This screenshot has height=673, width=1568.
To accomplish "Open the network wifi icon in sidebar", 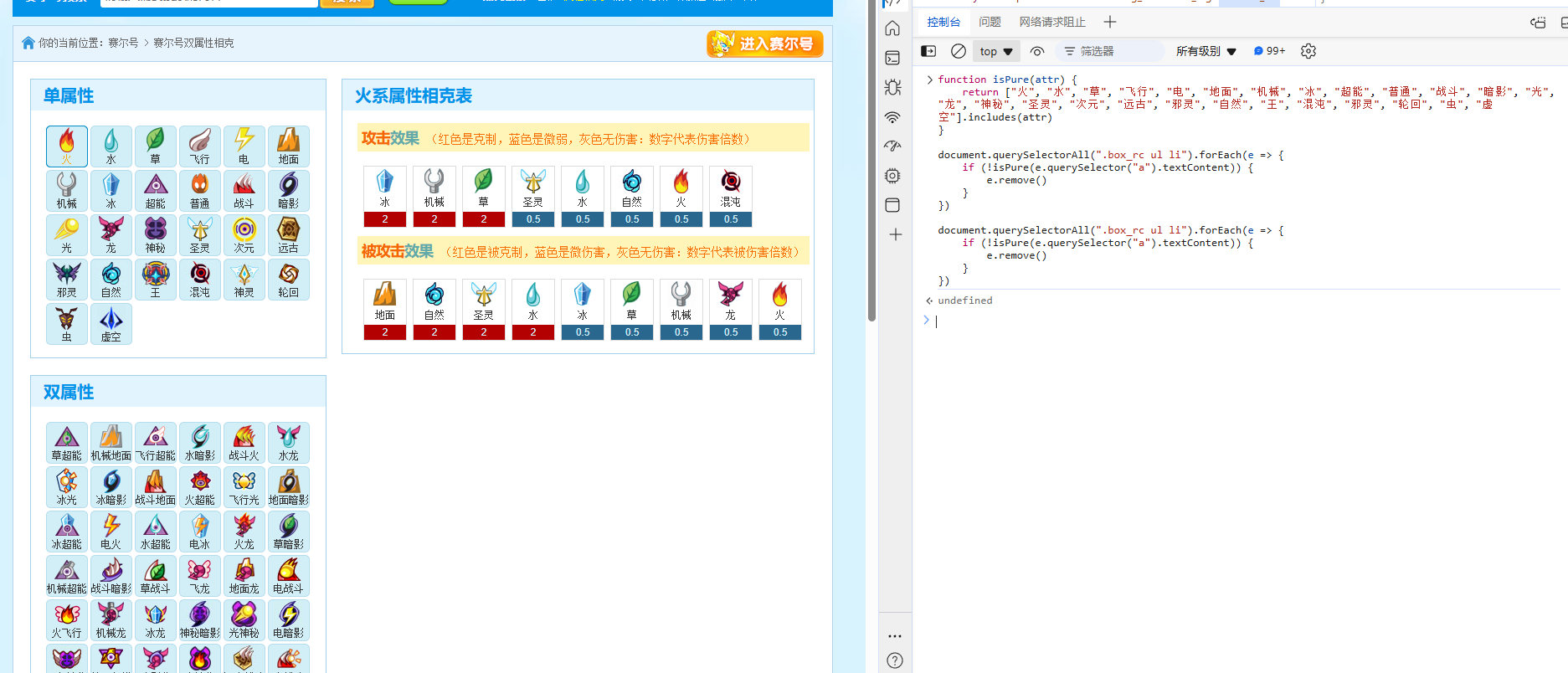I will (893, 117).
